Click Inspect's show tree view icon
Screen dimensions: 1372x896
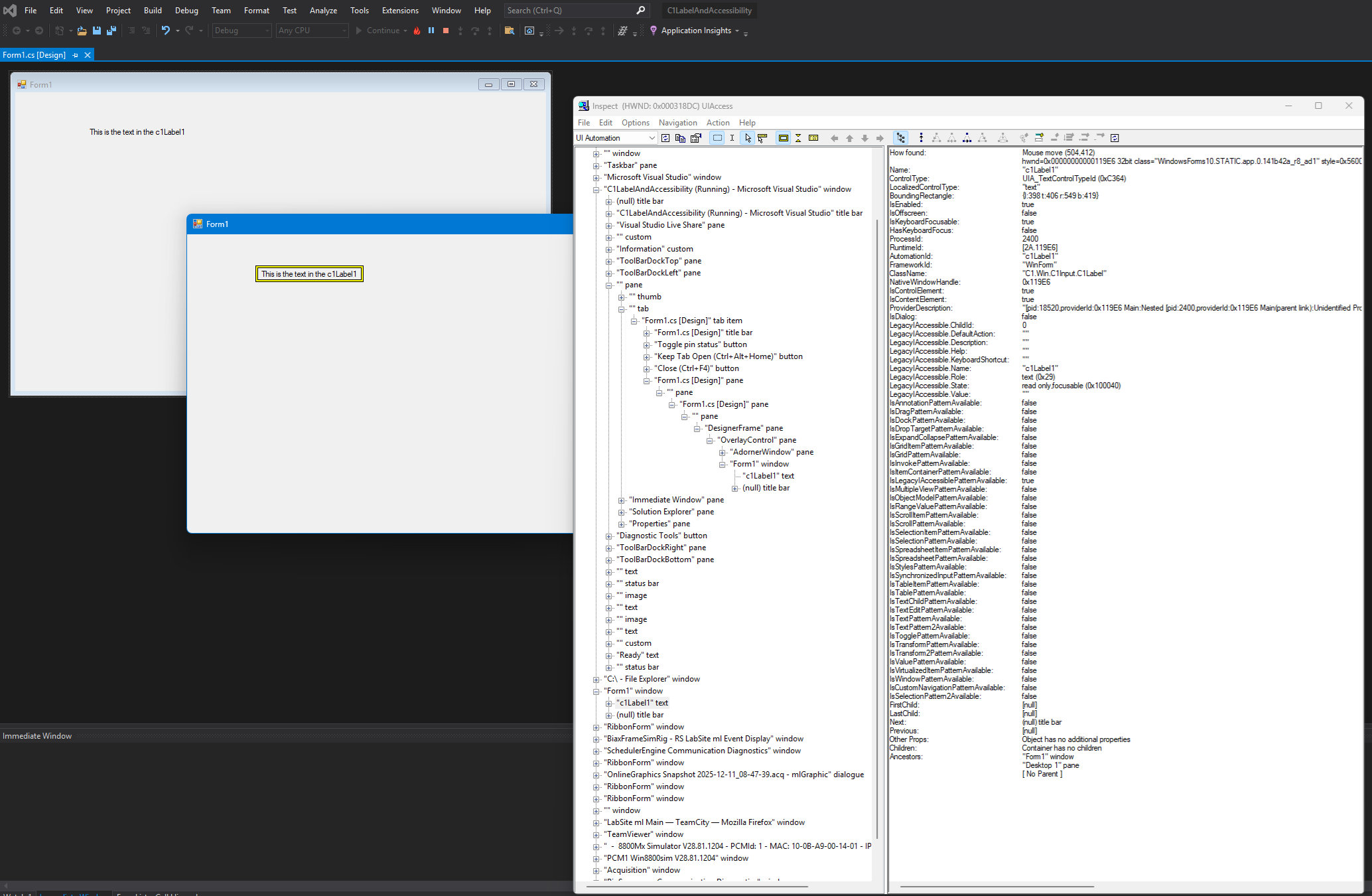tap(900, 138)
